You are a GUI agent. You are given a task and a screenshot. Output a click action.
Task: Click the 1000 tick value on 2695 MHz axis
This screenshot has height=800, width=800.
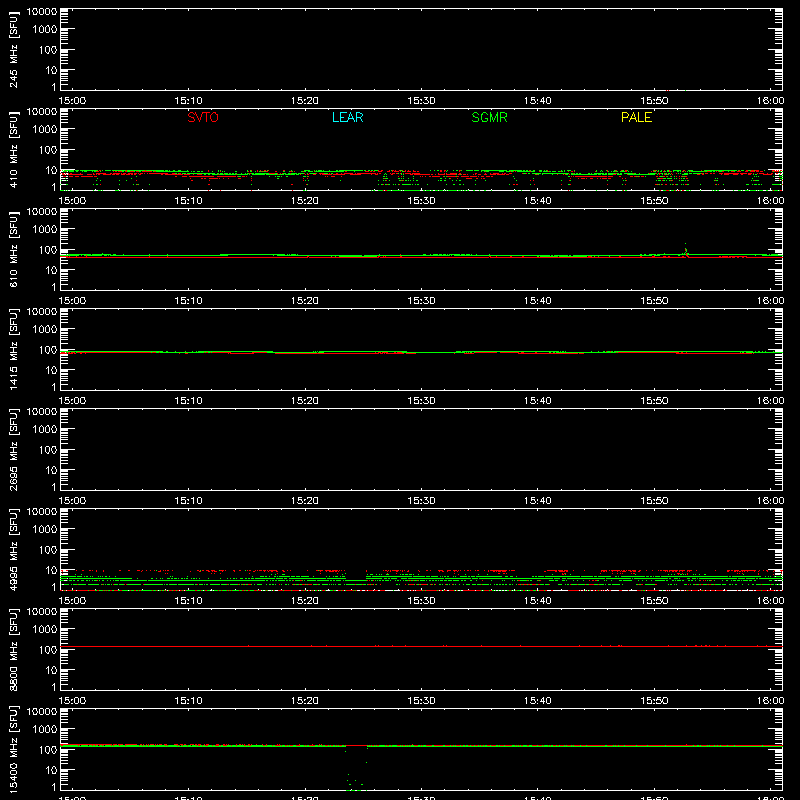(45, 430)
